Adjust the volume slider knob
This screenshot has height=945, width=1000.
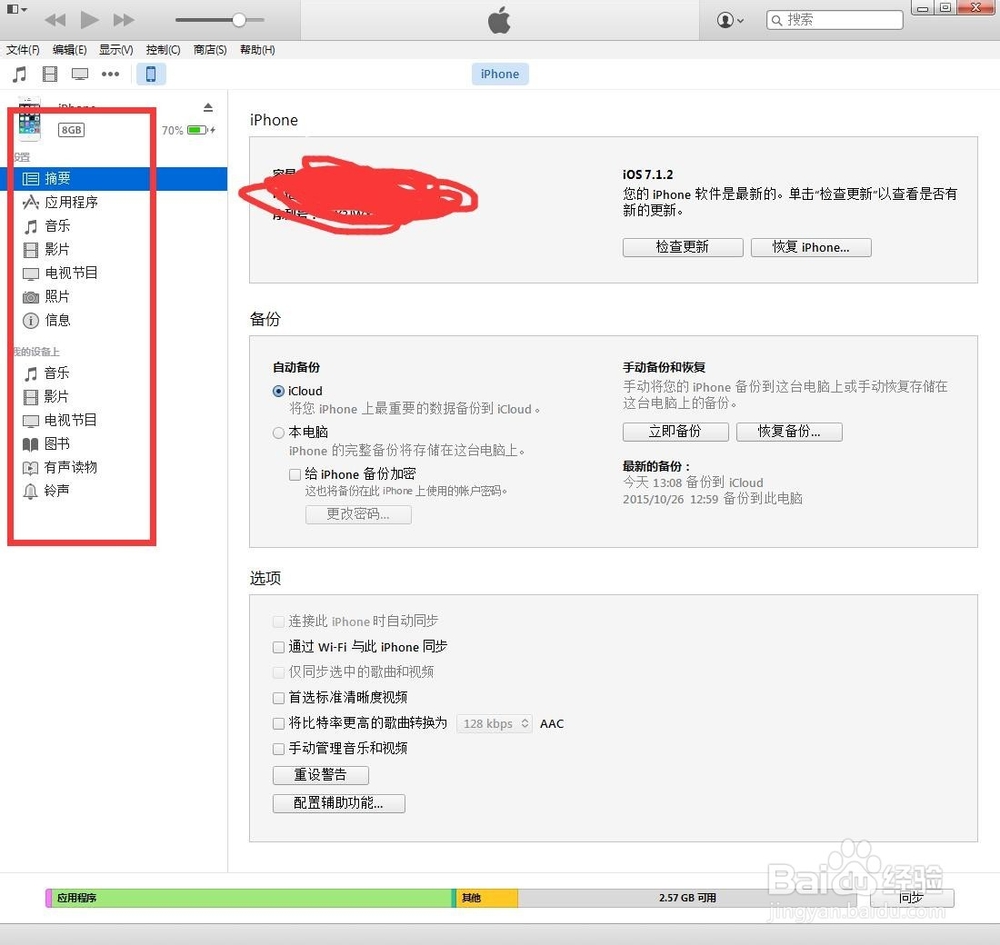(239, 20)
